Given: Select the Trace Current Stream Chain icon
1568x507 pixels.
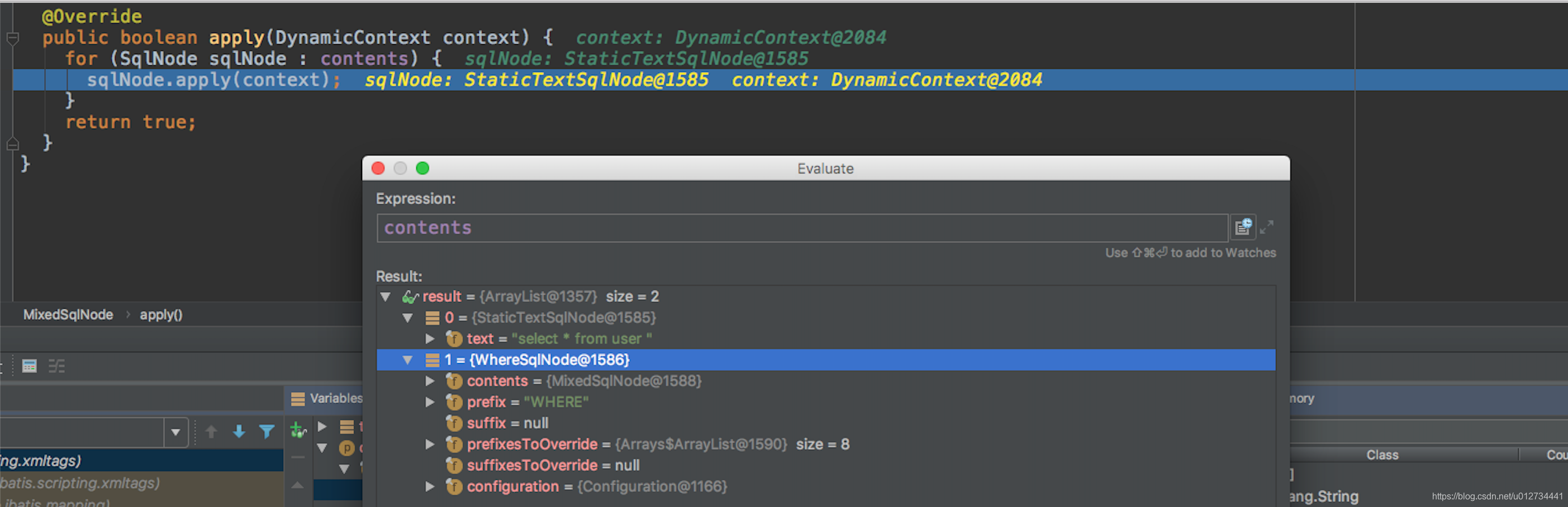Looking at the screenshot, I should pyautogui.click(x=56, y=366).
